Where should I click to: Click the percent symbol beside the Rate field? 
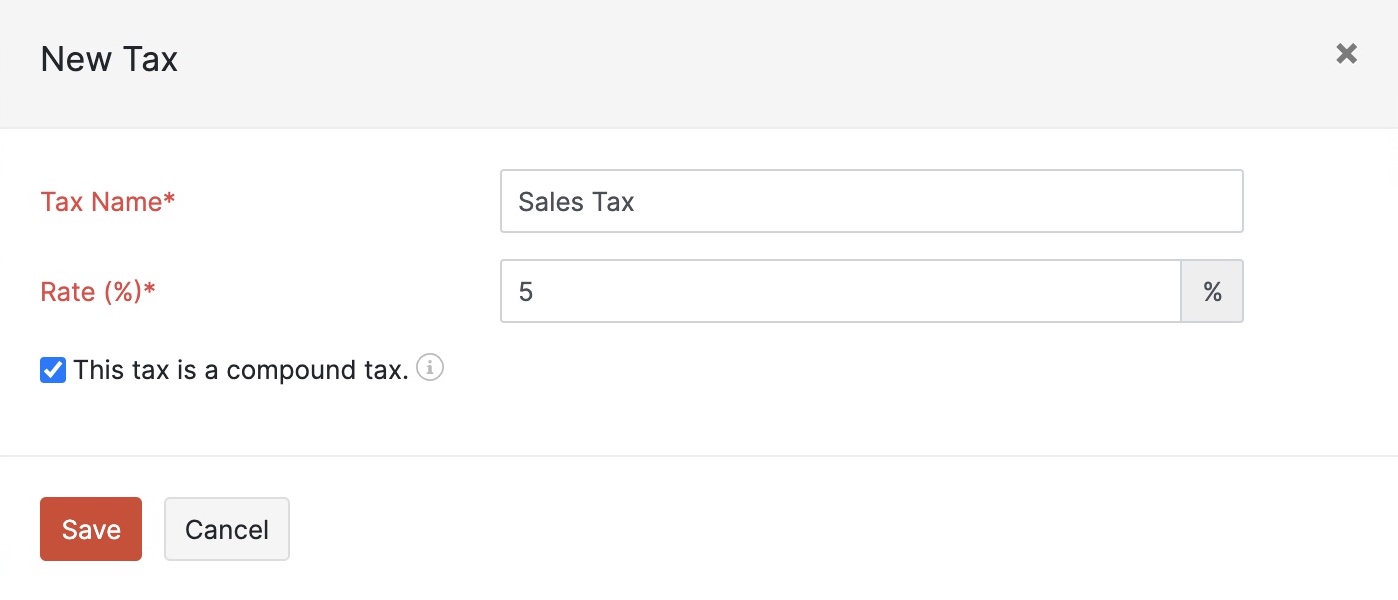(x=1212, y=291)
